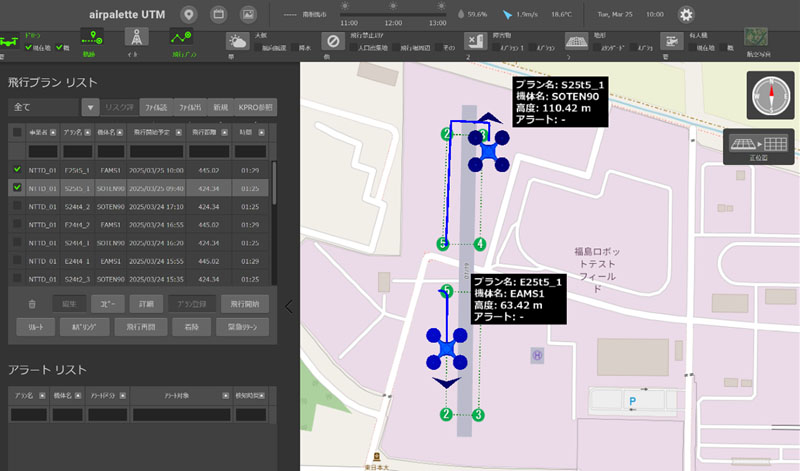800x471 pixels.
Task: Click the KPRO参照 button
Action: (254, 107)
